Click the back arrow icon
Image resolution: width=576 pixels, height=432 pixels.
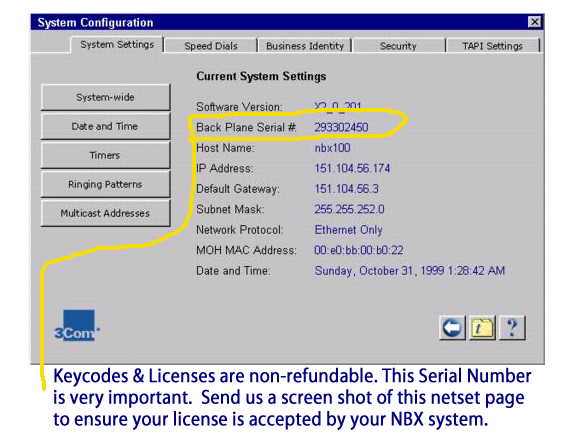coord(452,327)
